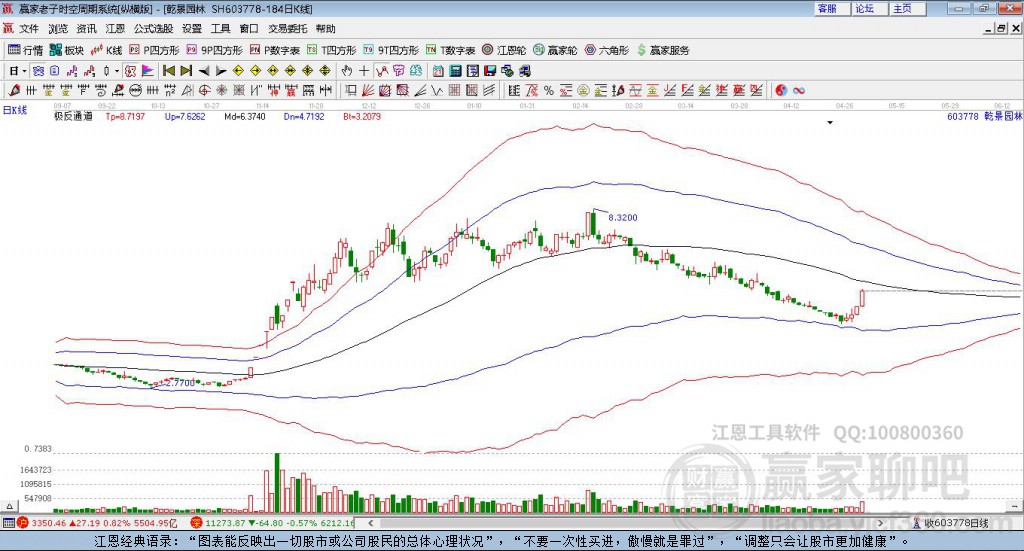
Task: Select the crosshair cursor tool
Action: (x=364, y=71)
